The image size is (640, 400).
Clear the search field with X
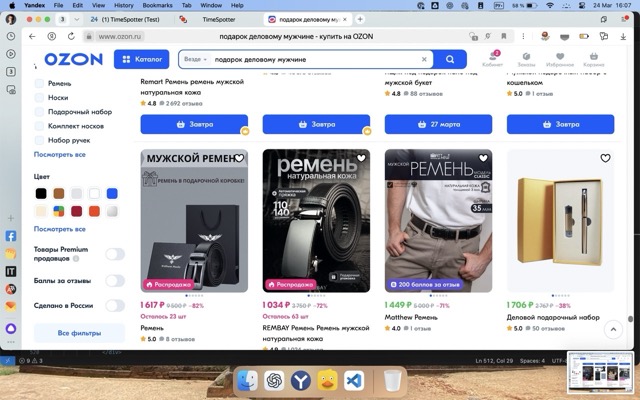click(425, 59)
